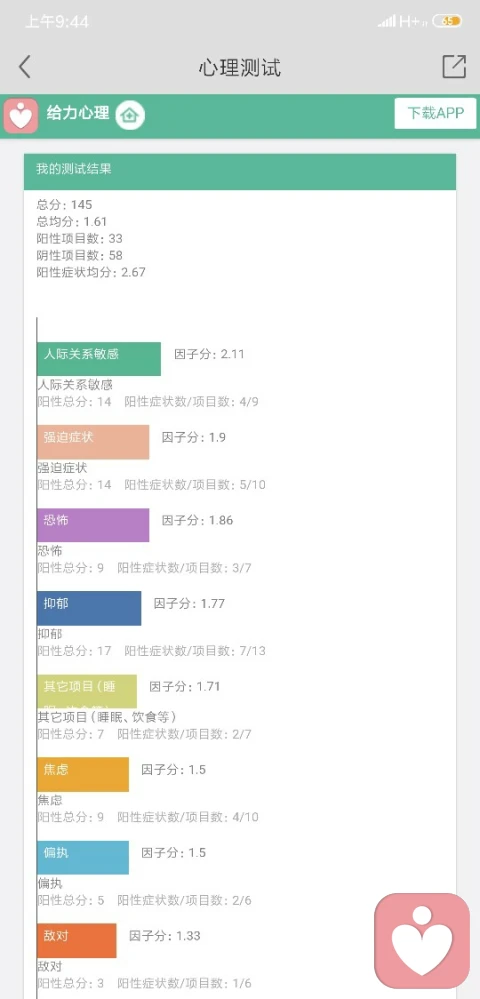
Task: Tap the green home icon
Action: [x=130, y=115]
